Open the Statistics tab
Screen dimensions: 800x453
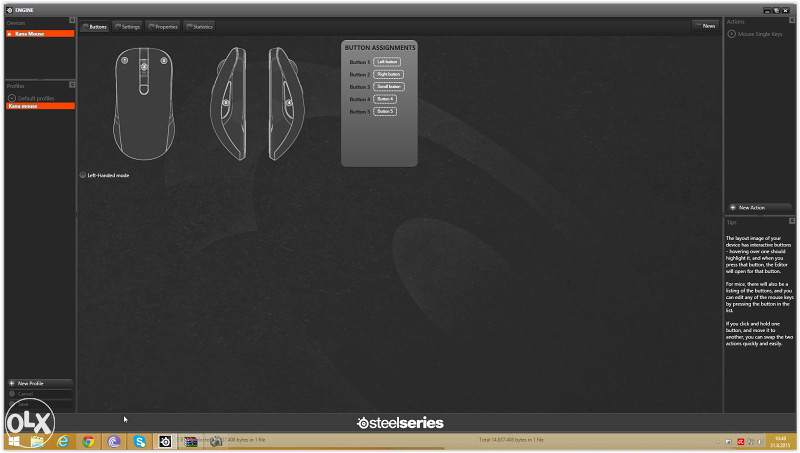point(199,27)
